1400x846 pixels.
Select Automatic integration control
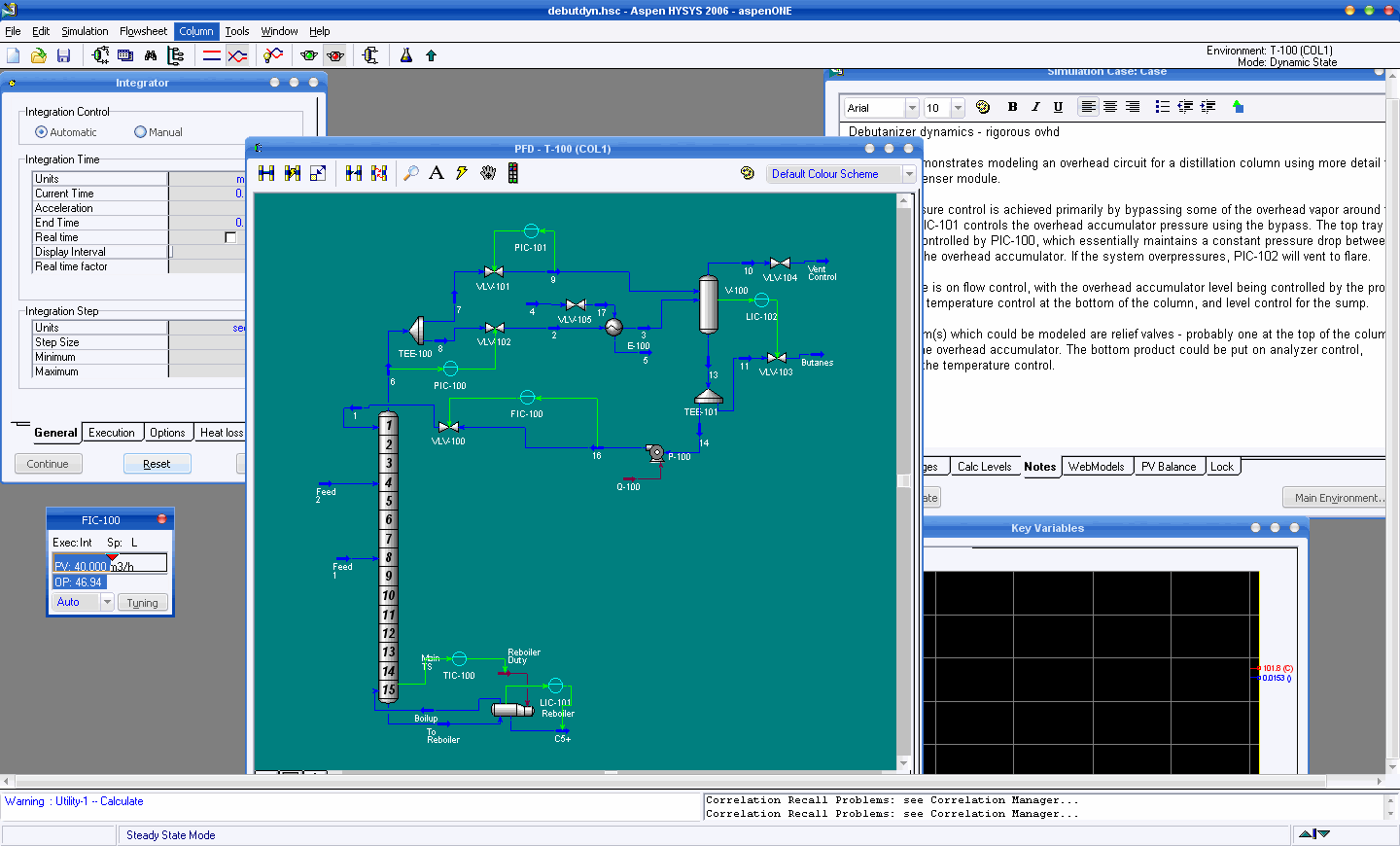click(66, 132)
